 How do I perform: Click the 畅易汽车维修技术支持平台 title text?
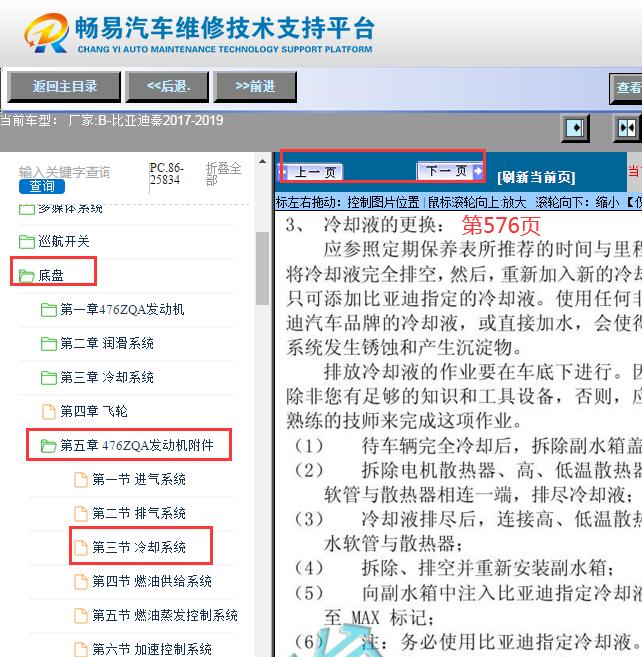pos(224,28)
